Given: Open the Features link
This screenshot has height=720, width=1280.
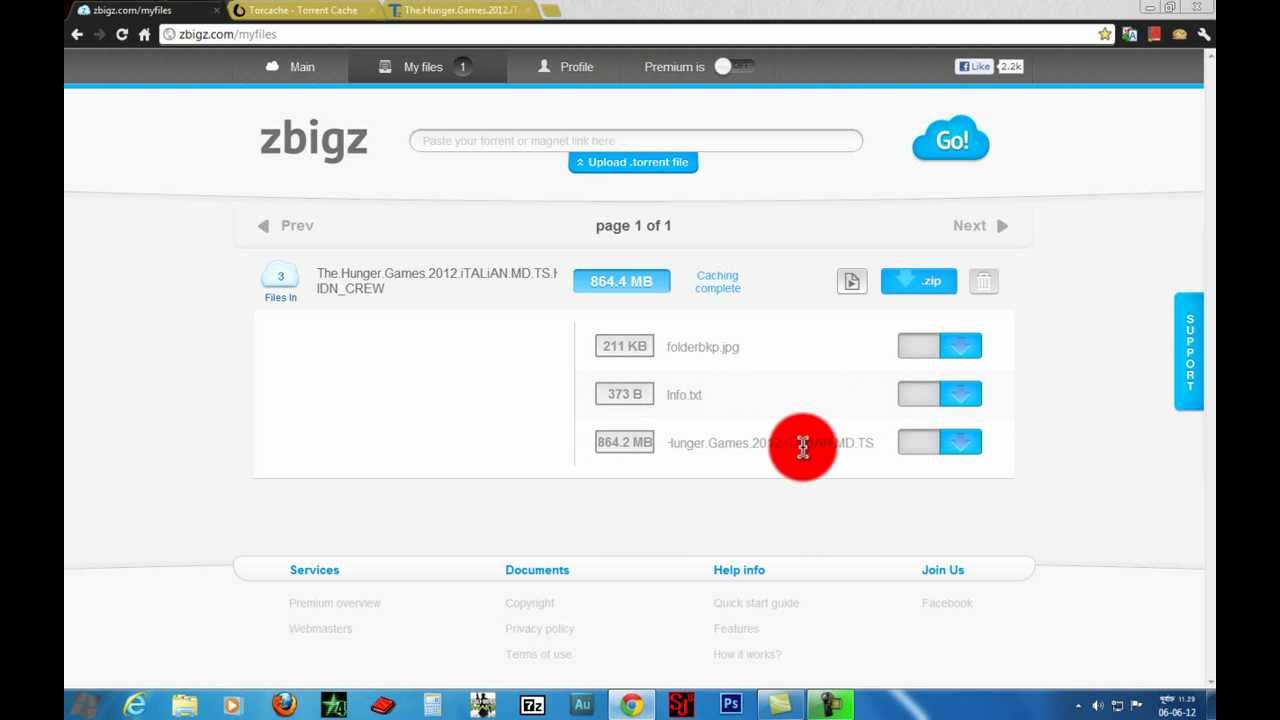Looking at the screenshot, I should [x=736, y=629].
